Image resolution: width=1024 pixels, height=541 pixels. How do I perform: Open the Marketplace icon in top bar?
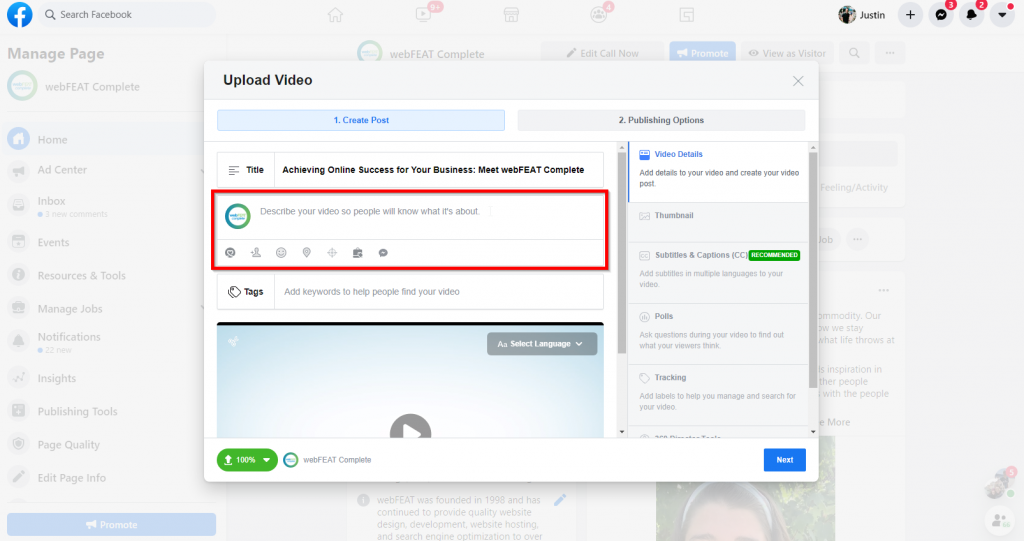pyautogui.click(x=511, y=14)
